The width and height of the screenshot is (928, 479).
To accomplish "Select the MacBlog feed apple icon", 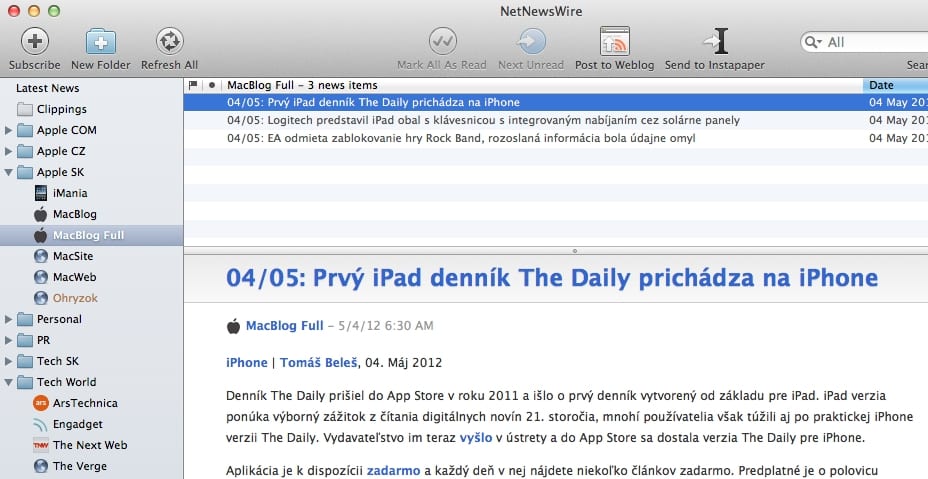I will [40, 214].
